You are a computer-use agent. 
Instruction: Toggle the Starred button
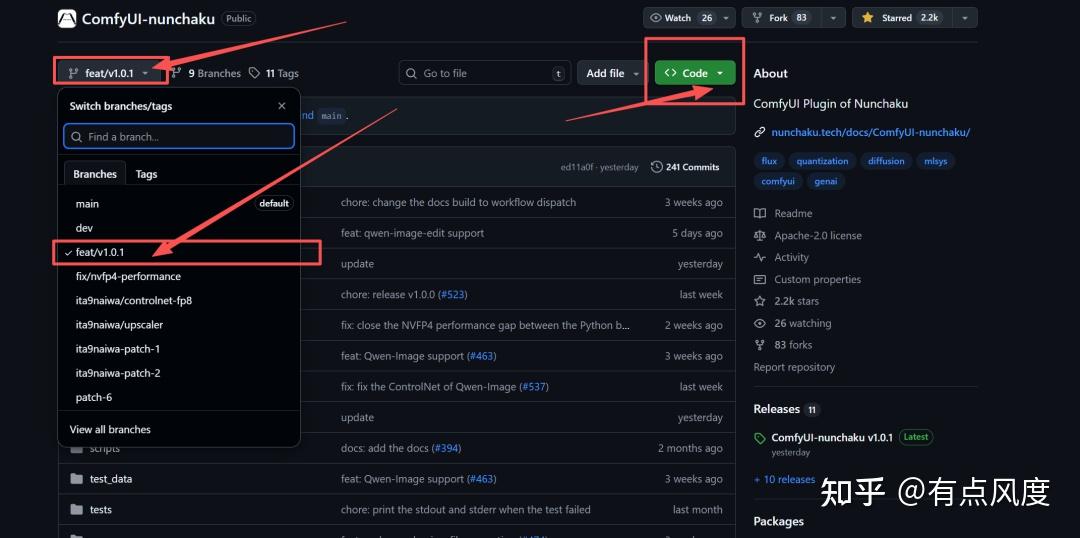point(901,18)
